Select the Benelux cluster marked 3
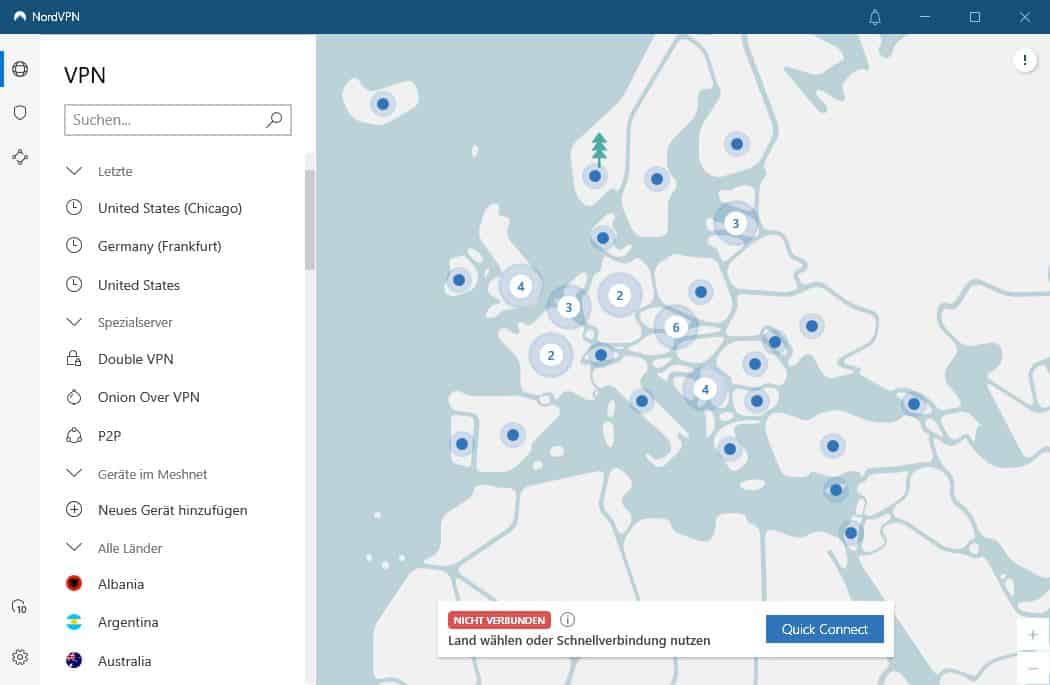Image resolution: width=1050 pixels, height=685 pixels. (569, 307)
